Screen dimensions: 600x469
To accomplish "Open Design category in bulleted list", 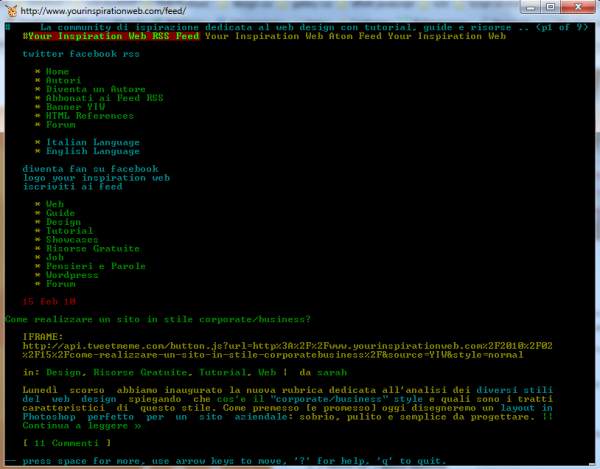I will [64, 222].
